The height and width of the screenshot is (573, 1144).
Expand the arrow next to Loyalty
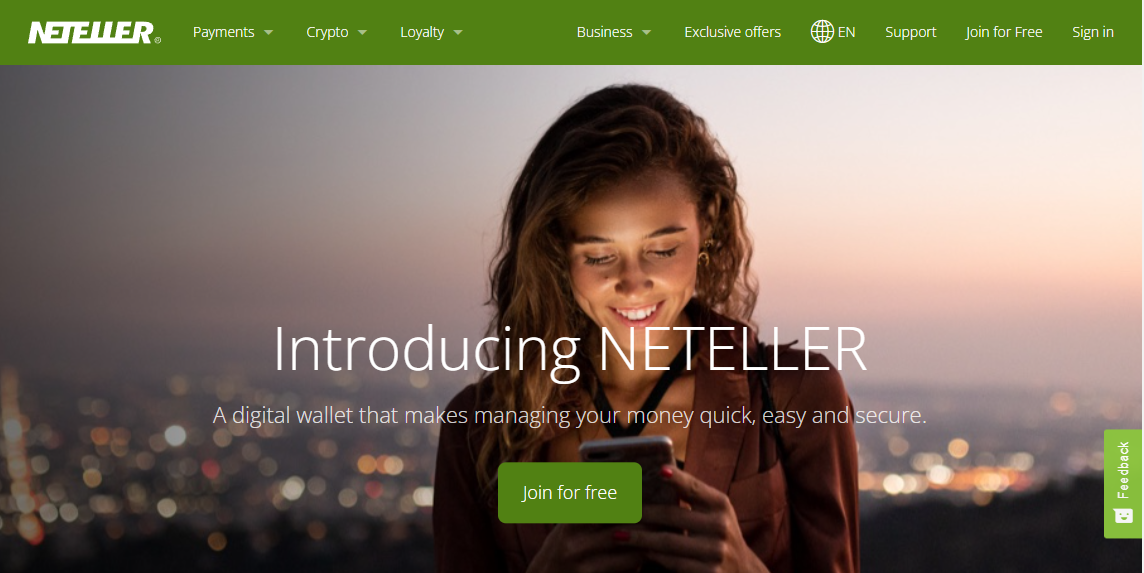458,33
